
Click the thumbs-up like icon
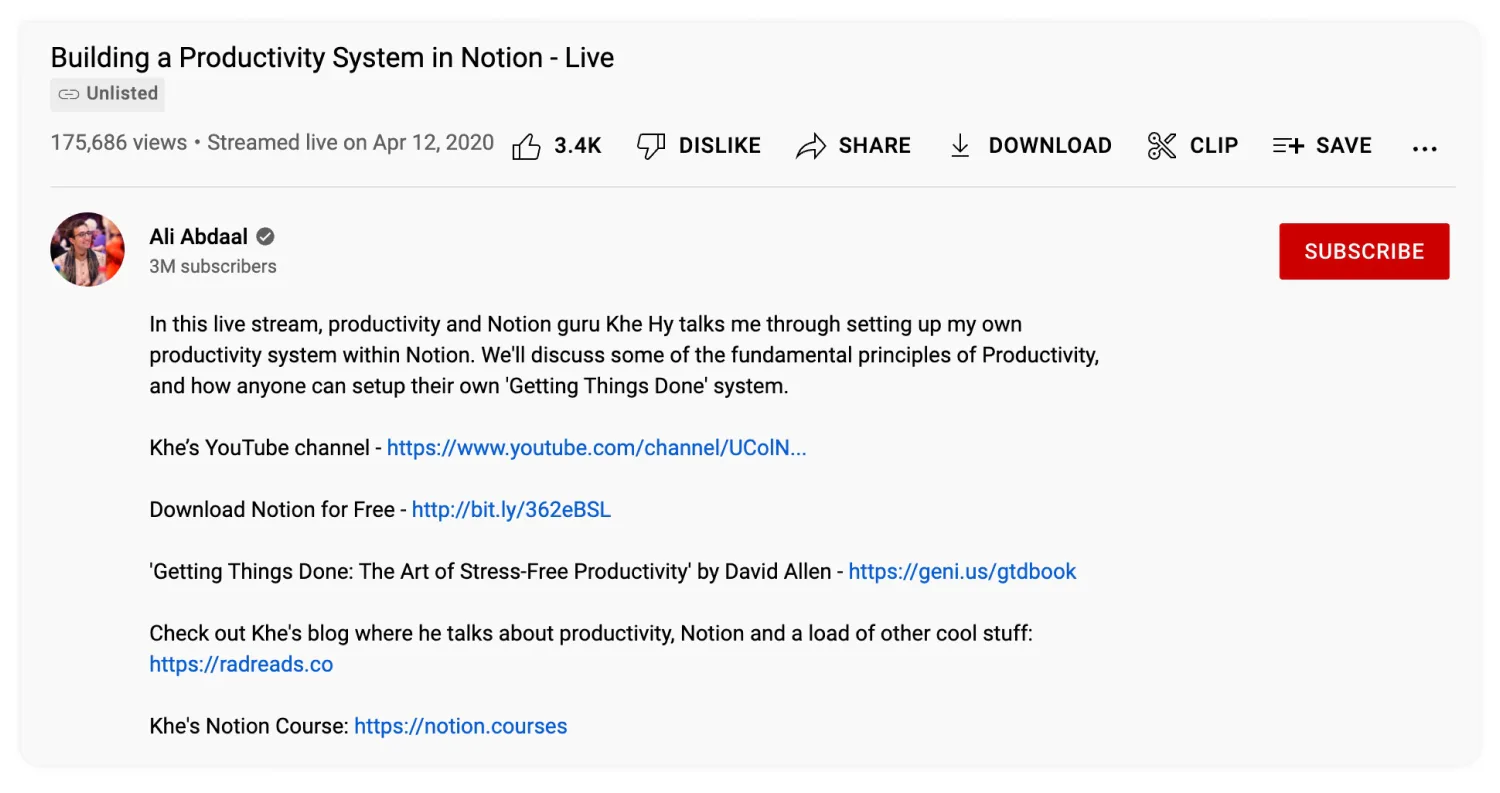click(526, 146)
